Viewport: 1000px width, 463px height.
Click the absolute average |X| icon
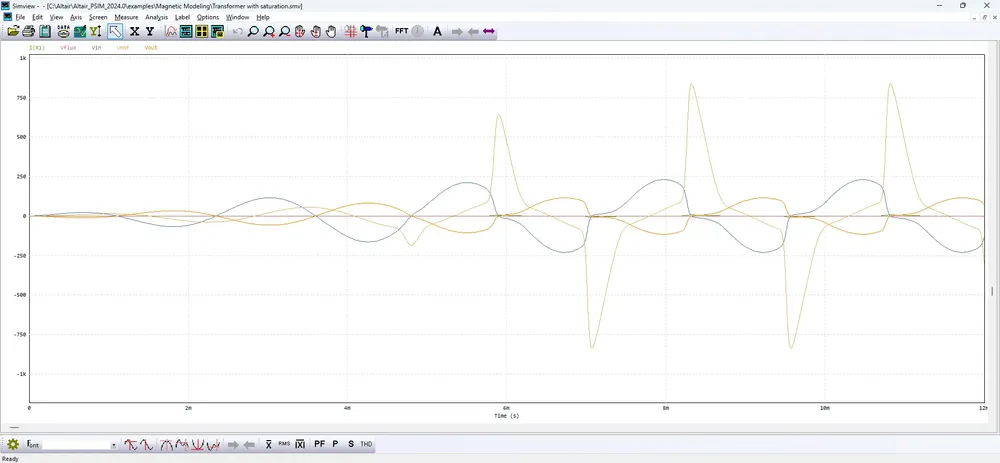pyautogui.click(x=300, y=444)
